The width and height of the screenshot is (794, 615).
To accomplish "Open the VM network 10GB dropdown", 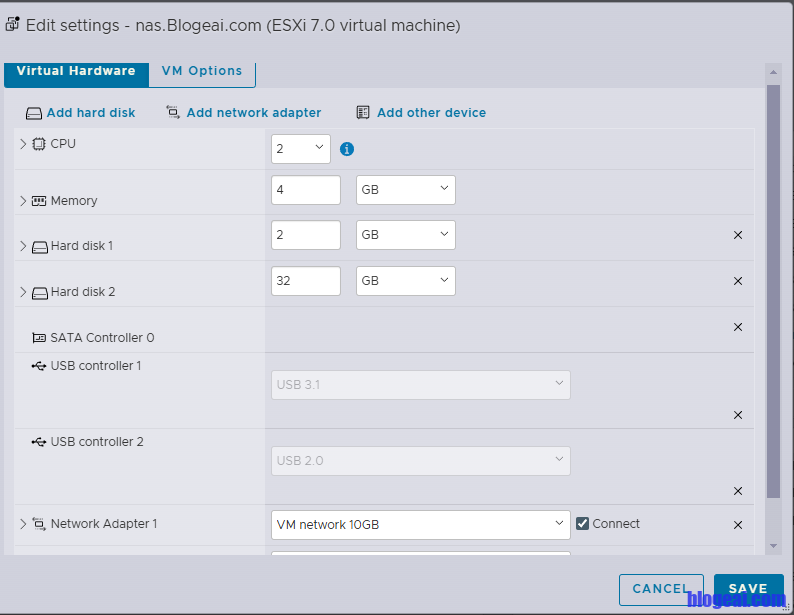I will (420, 525).
